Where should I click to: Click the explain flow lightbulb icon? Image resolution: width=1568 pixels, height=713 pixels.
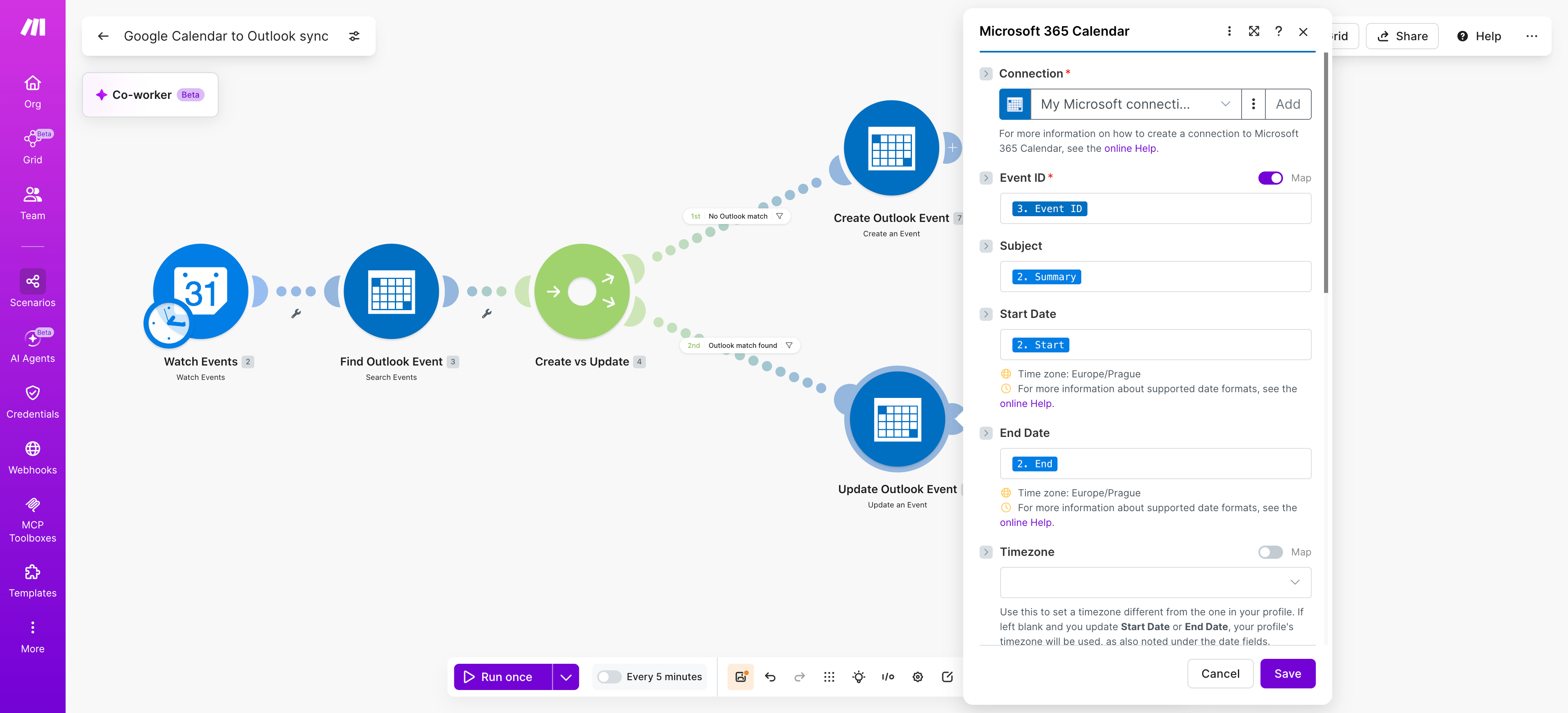click(858, 676)
